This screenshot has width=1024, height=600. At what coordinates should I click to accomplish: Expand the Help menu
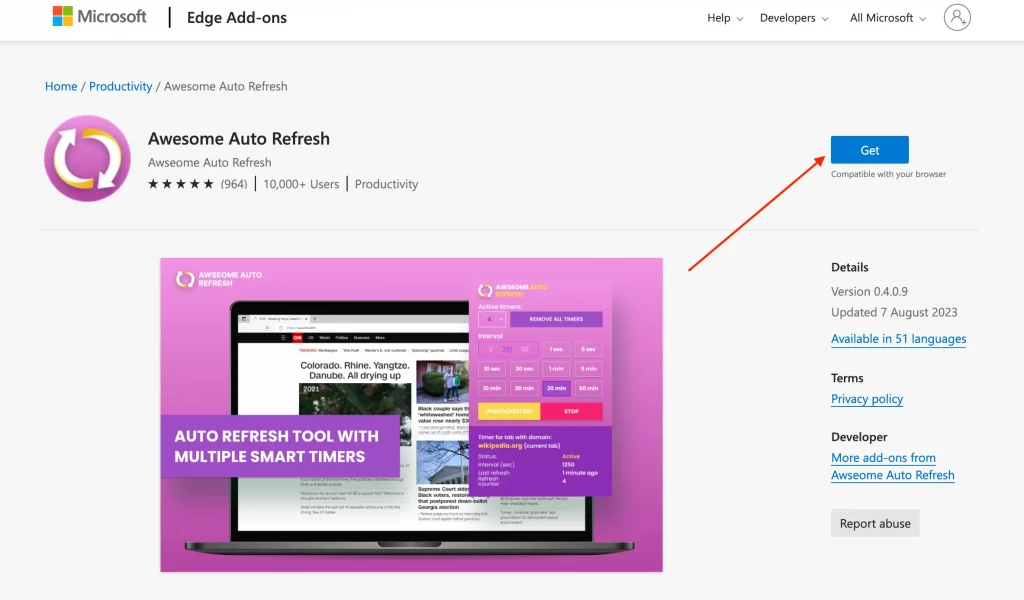(725, 18)
